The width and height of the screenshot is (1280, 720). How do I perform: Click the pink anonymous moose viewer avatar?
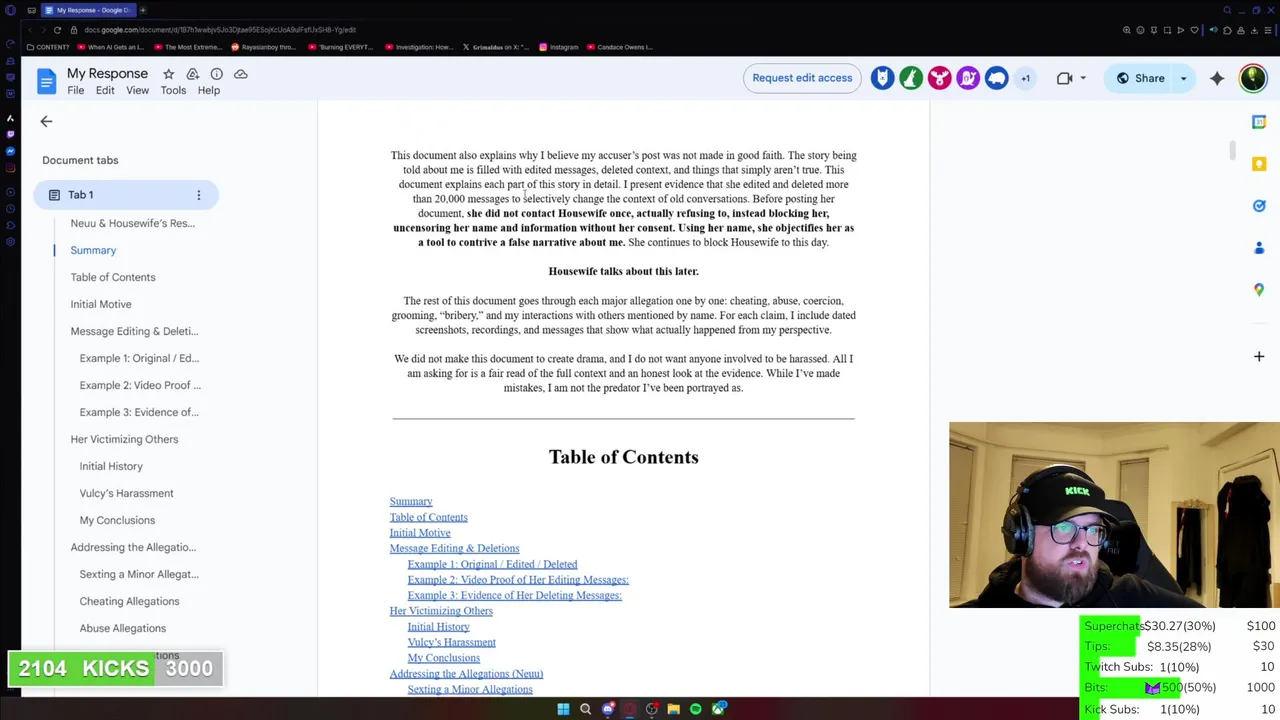tap(939, 78)
